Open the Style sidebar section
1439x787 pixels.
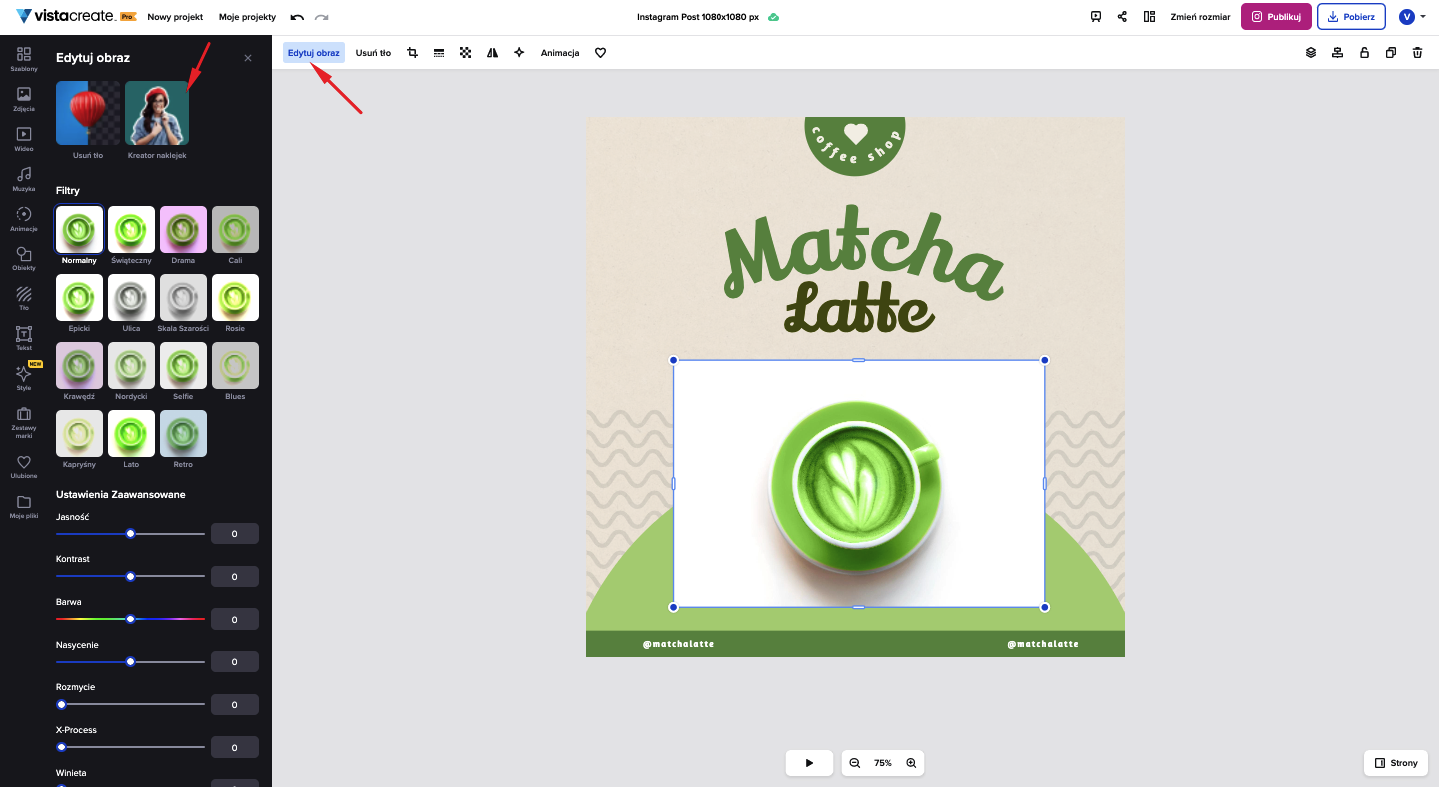[24, 378]
